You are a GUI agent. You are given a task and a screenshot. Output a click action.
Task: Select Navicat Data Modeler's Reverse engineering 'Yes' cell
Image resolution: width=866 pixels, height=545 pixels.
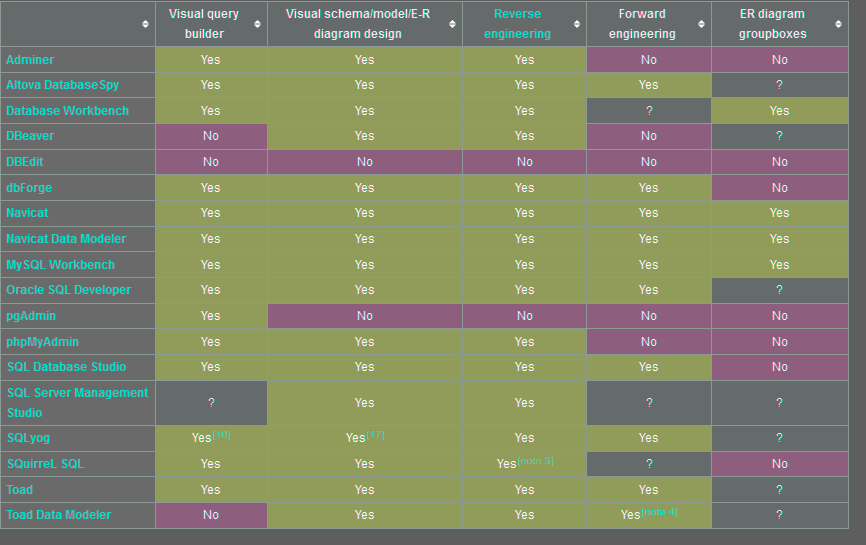(525, 239)
